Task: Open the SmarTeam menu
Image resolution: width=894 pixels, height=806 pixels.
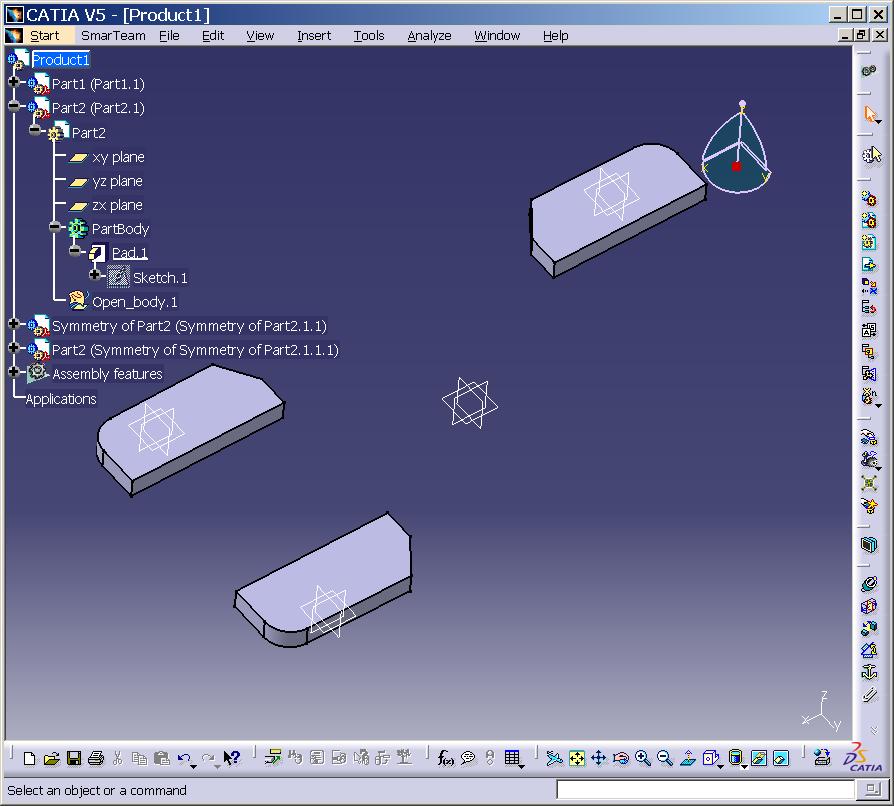Action: coord(113,35)
